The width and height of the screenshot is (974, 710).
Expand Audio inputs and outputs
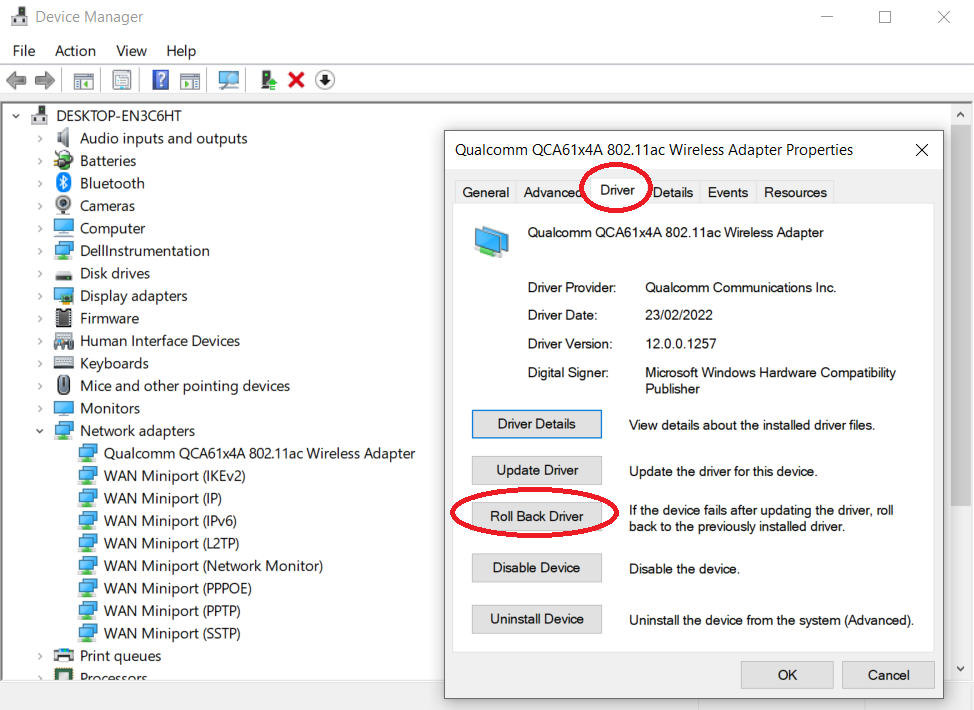click(x=40, y=138)
